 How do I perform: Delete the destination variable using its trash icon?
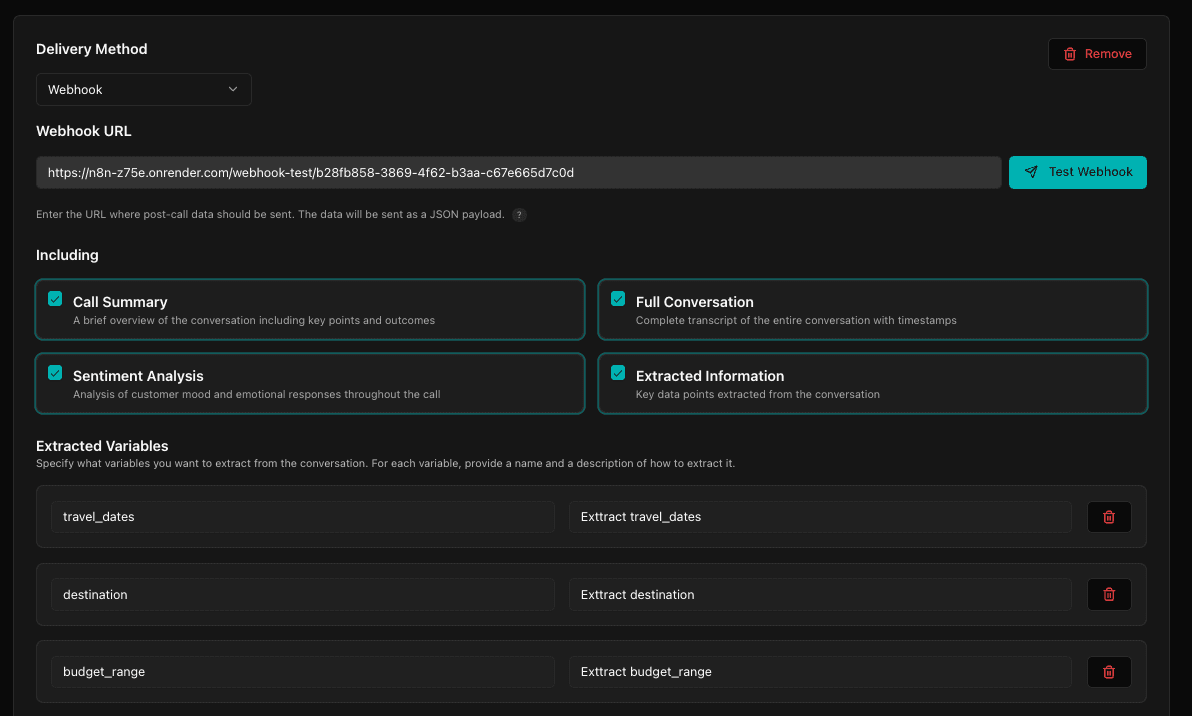point(1109,594)
